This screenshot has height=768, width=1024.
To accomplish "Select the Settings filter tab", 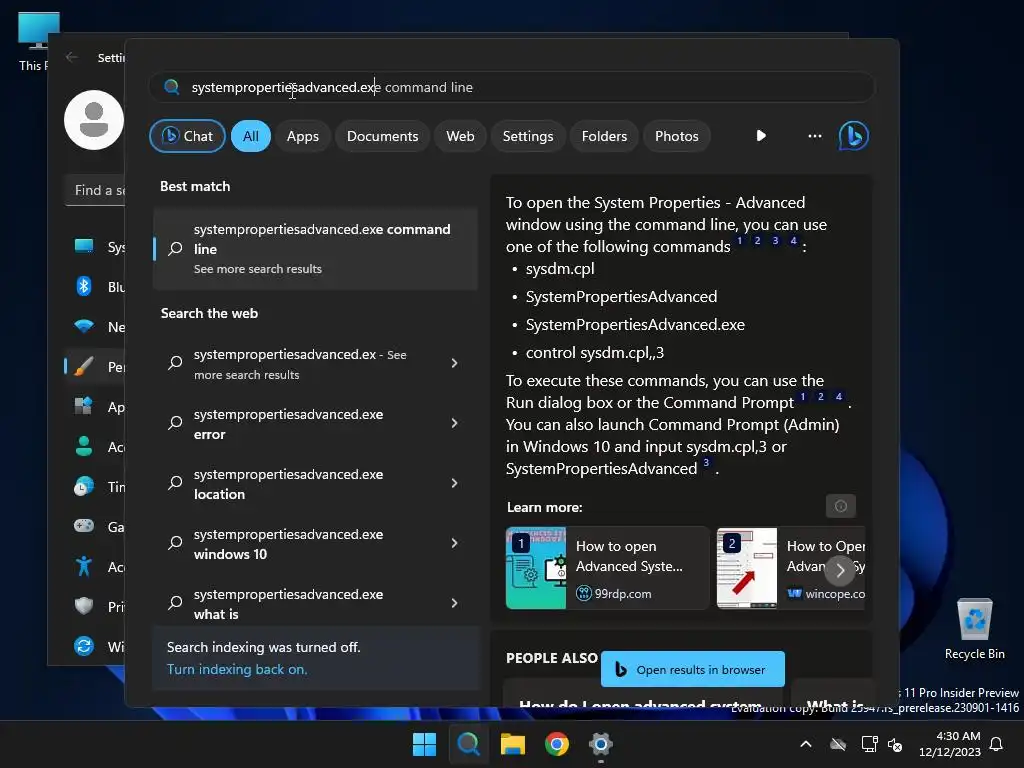I will click(528, 136).
